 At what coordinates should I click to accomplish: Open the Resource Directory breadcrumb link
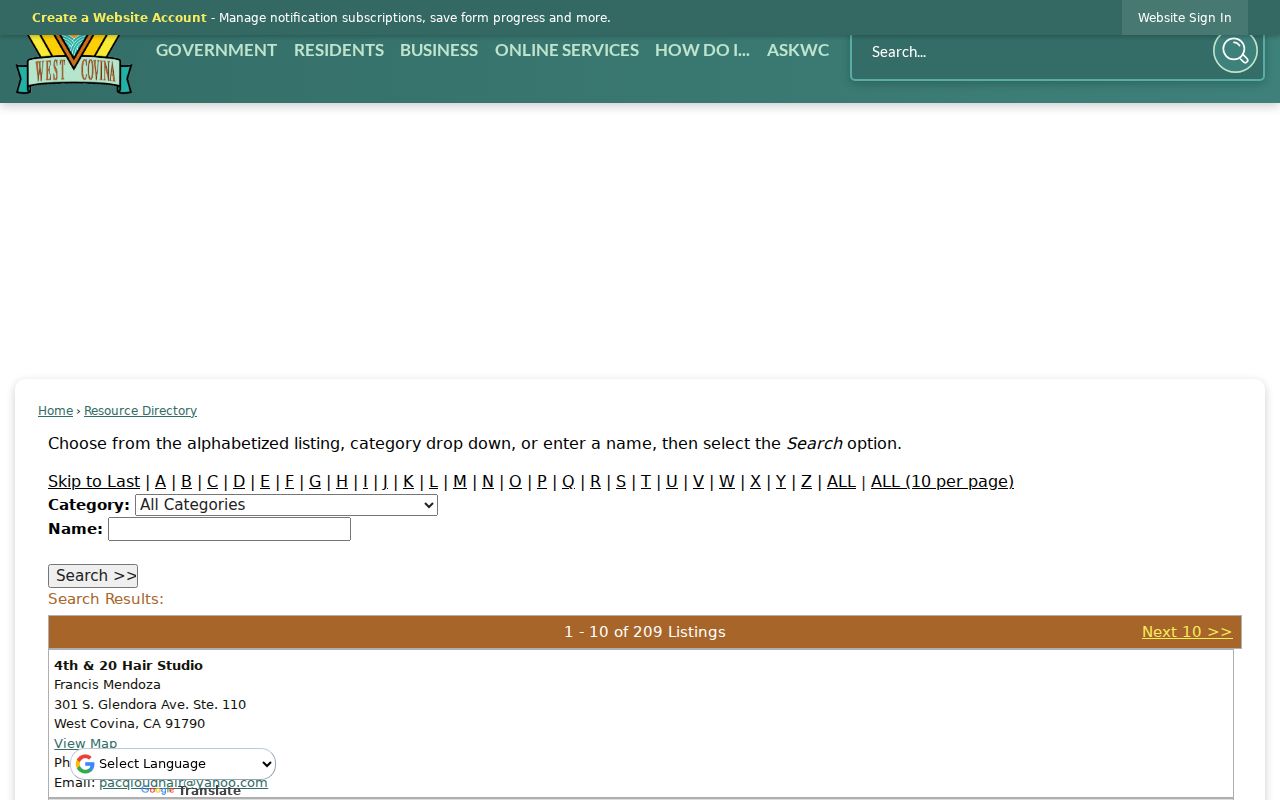pyautogui.click(x=140, y=411)
